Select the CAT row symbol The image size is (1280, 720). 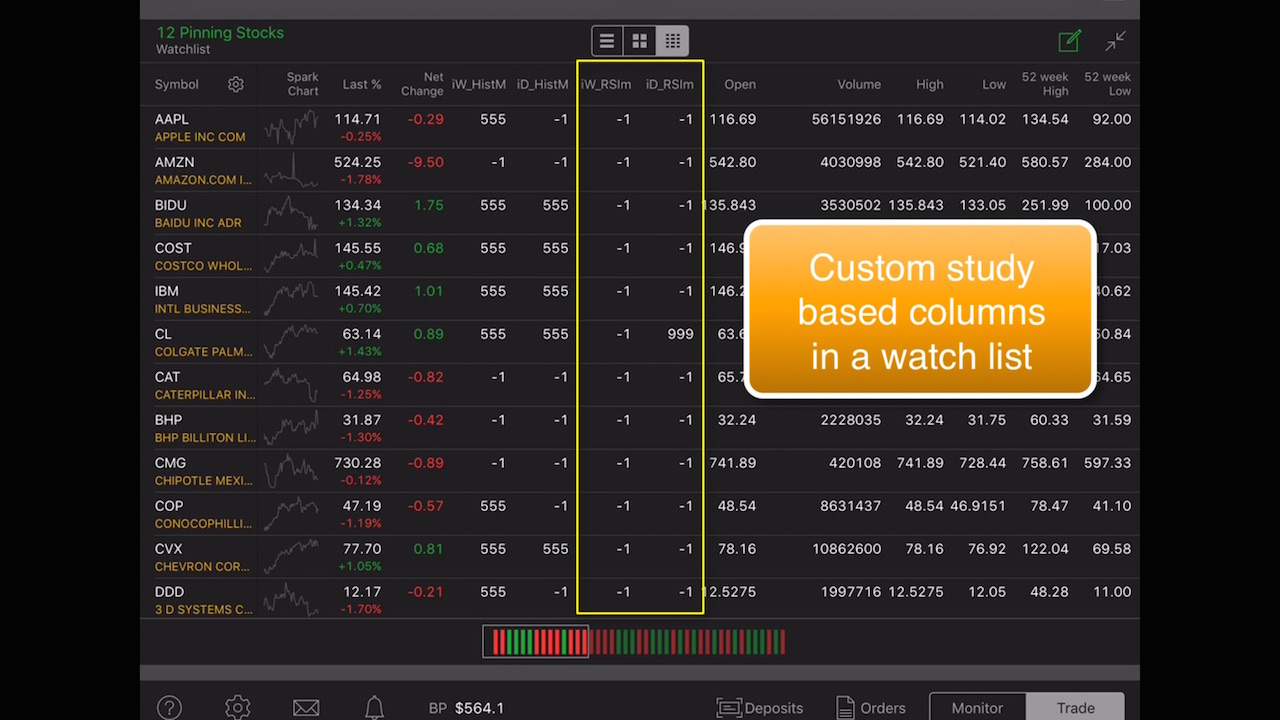tap(168, 377)
